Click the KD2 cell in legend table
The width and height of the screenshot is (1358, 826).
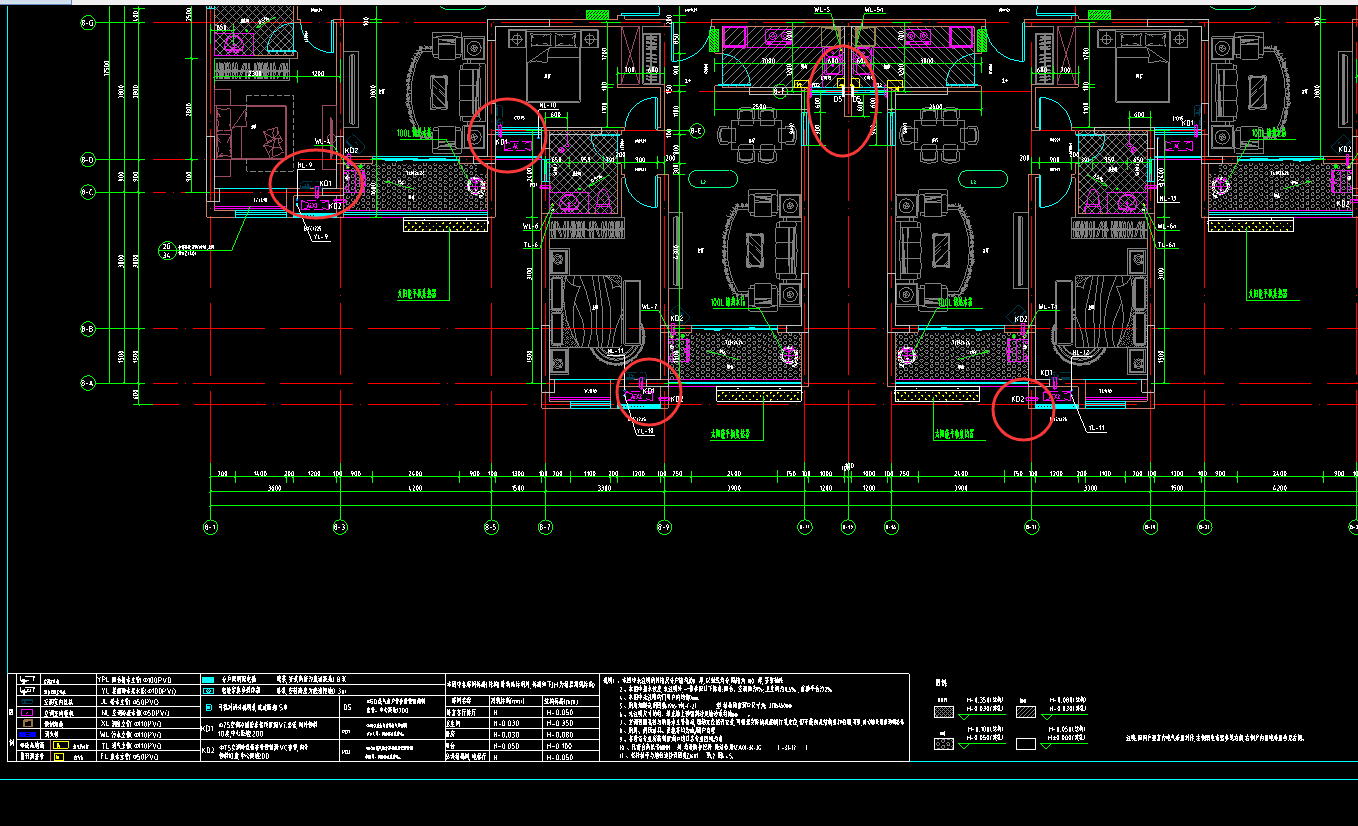coord(208,751)
